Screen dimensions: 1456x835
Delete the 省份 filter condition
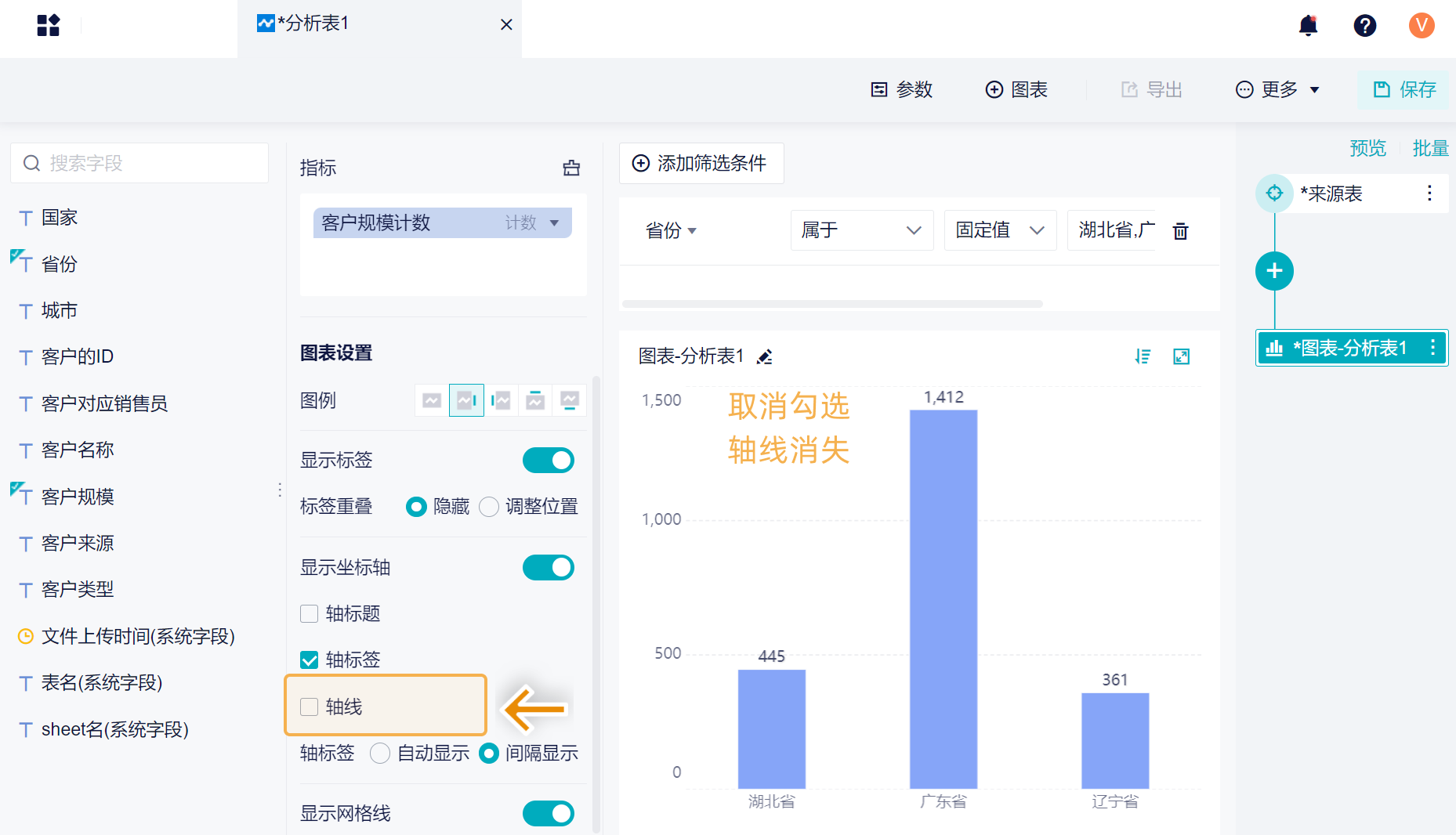pyautogui.click(x=1180, y=231)
